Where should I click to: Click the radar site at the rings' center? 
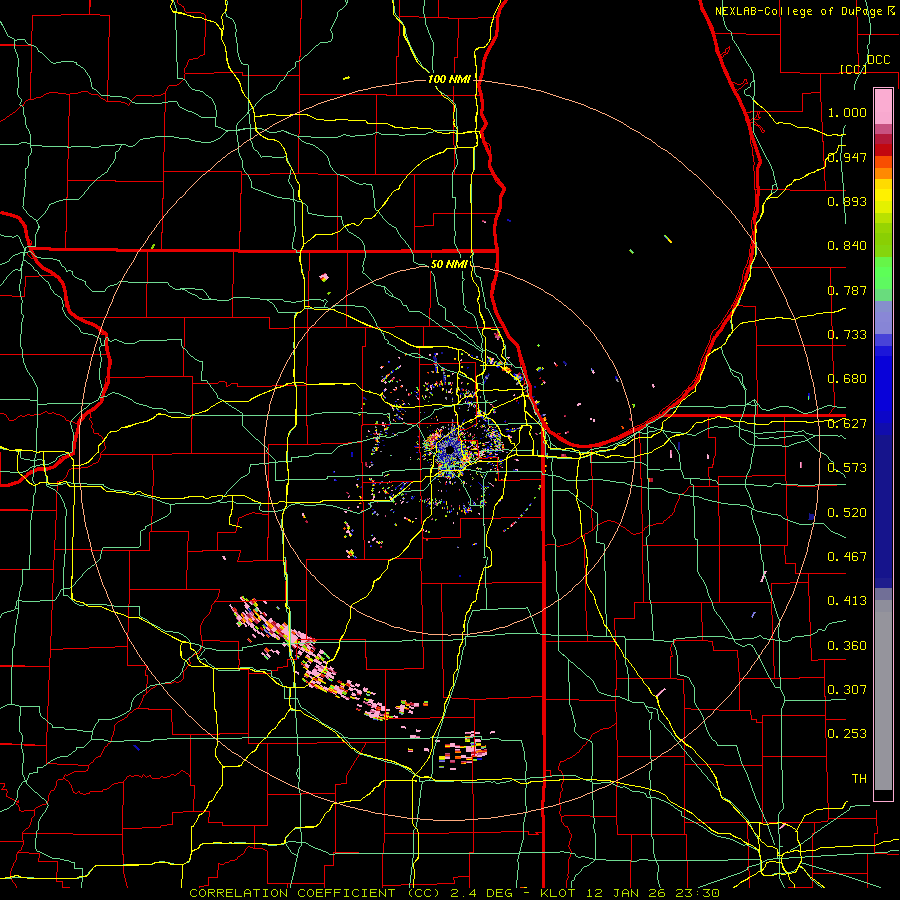click(449, 451)
